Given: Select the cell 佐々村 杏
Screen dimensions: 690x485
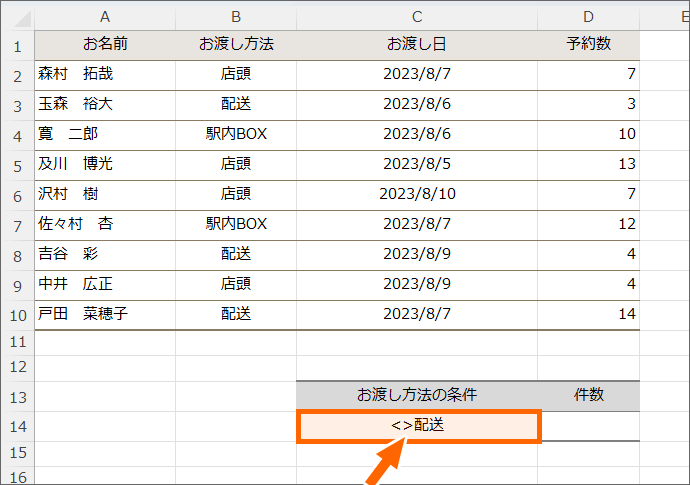Looking at the screenshot, I should point(105,225).
